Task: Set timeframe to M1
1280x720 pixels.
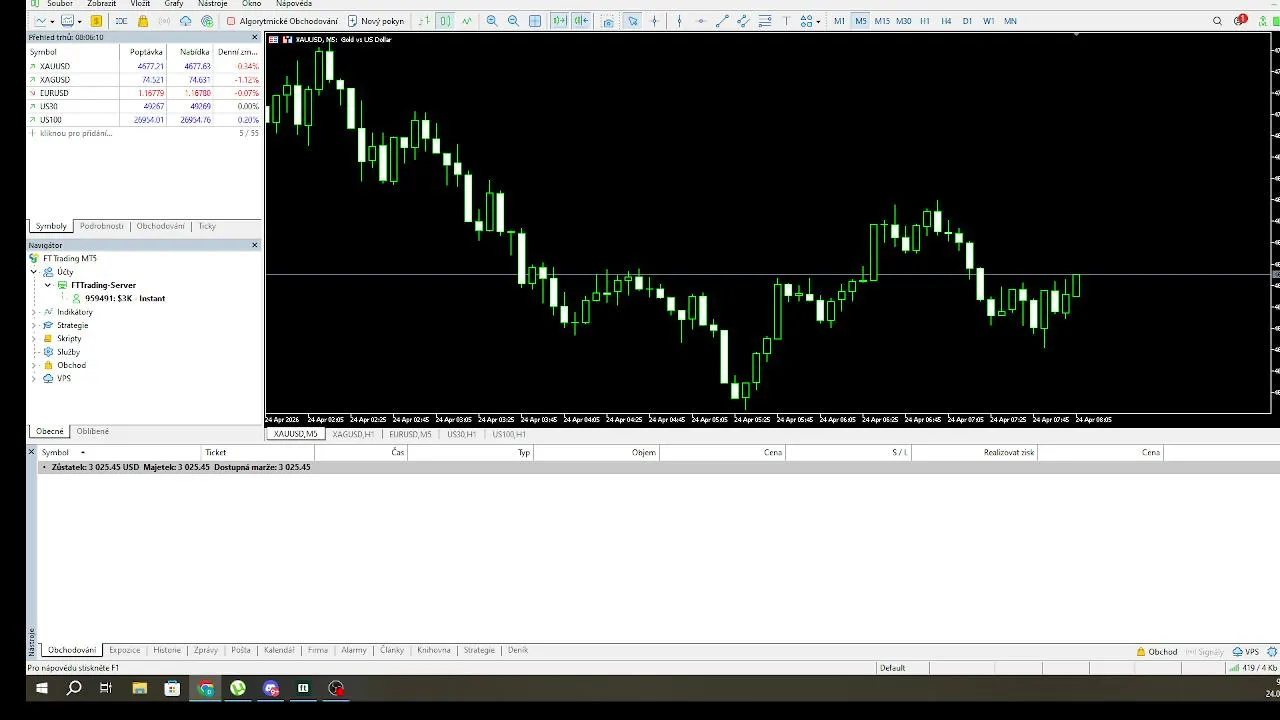Action: (839, 21)
